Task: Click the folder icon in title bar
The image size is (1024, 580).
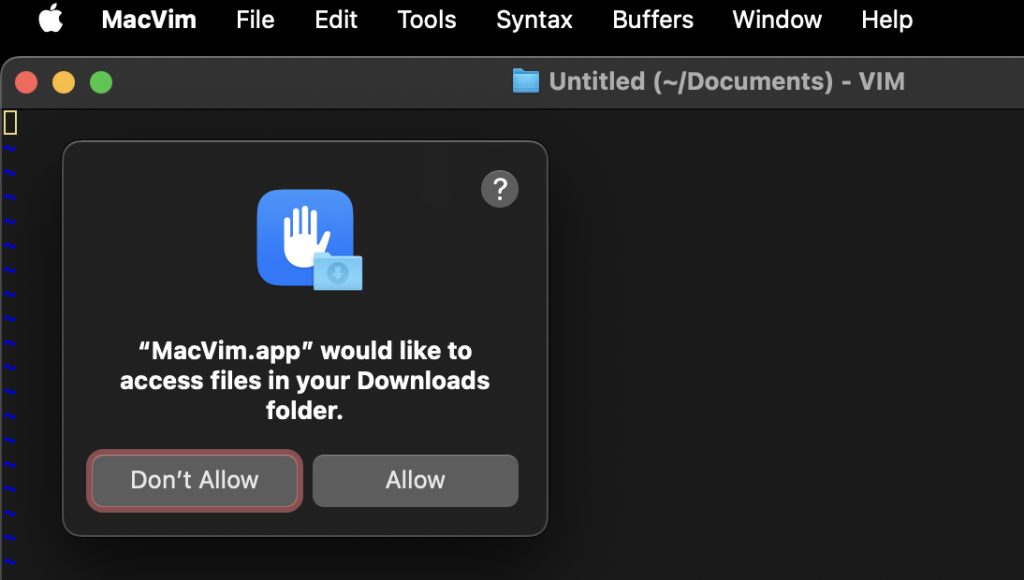Action: [x=526, y=81]
